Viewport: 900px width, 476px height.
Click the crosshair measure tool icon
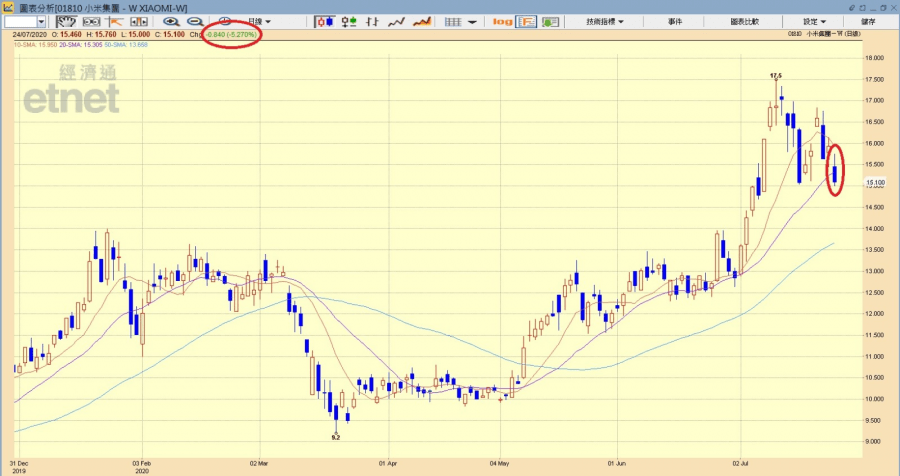coord(92,21)
